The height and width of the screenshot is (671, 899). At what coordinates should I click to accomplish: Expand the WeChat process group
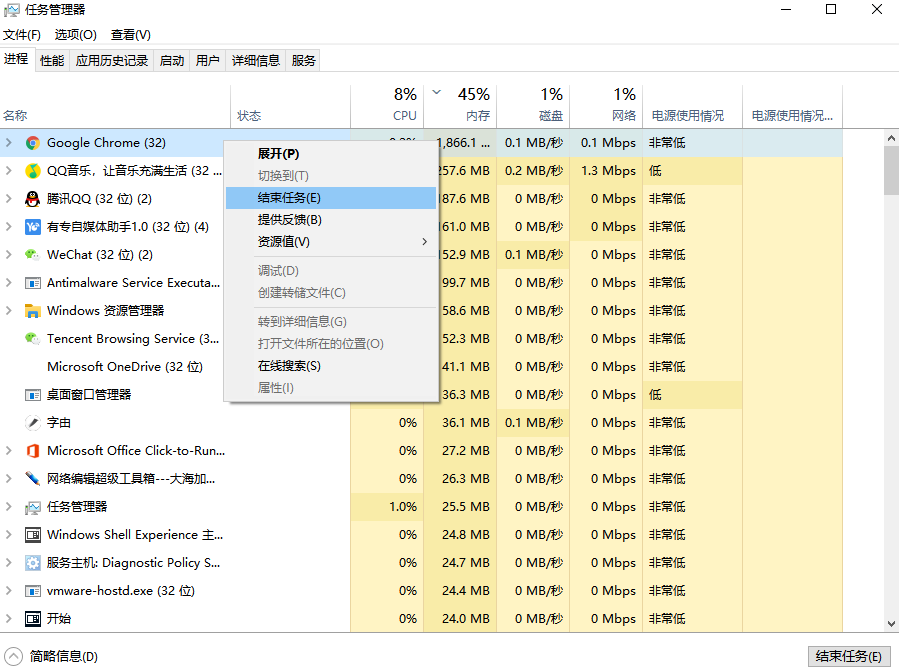[9, 255]
